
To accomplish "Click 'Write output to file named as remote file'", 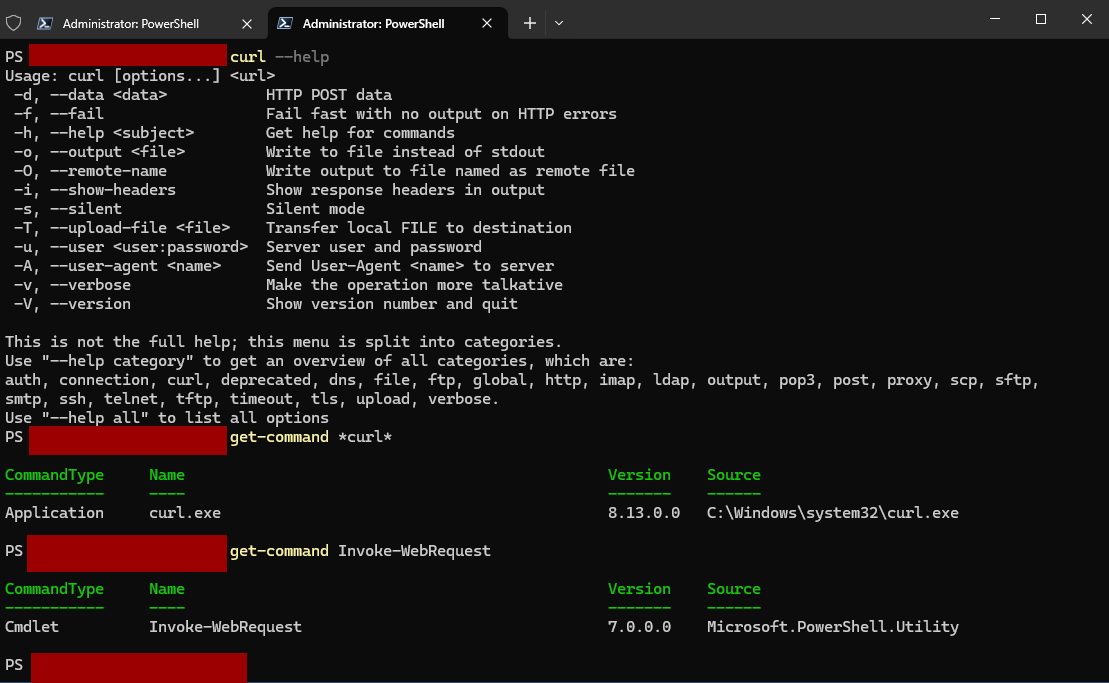I will [x=451, y=171].
